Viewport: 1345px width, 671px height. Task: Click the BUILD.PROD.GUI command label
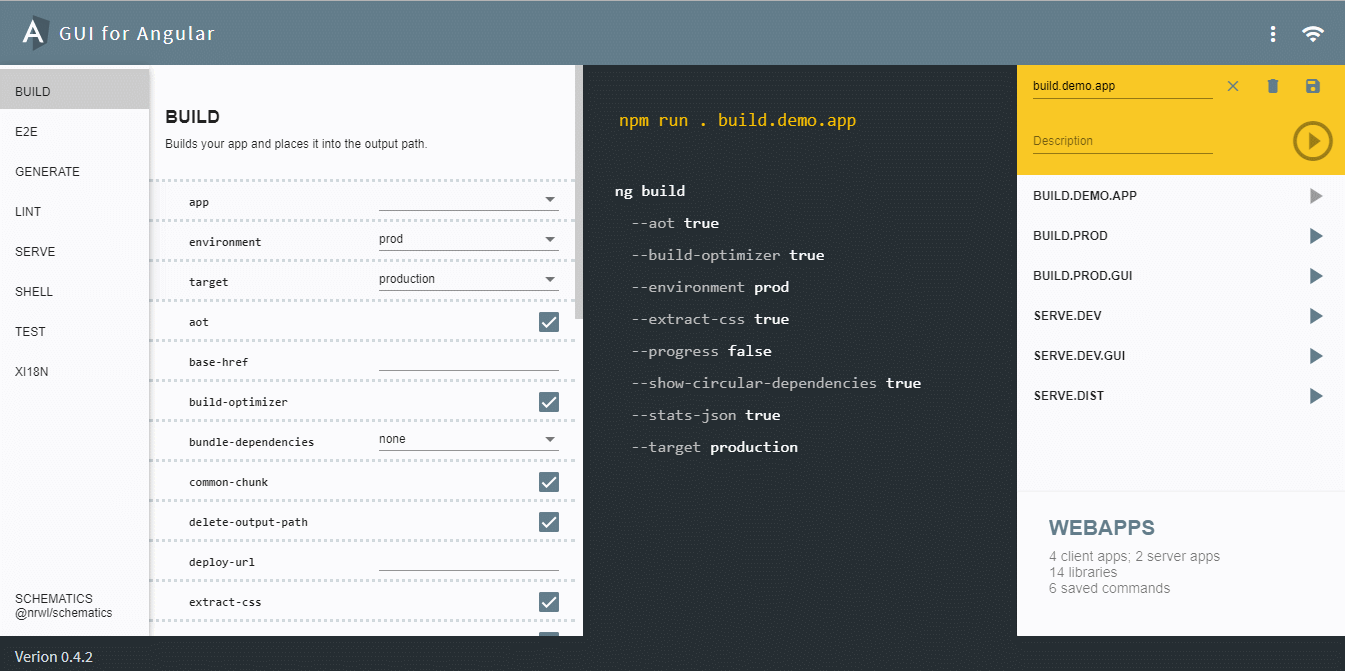point(1083,276)
